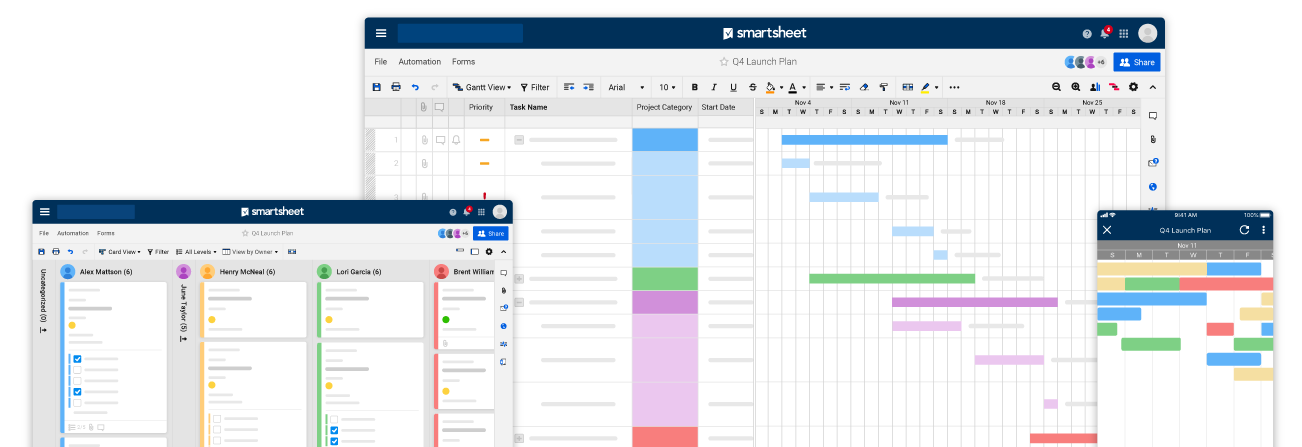Uncheck first checked subtask in Alex Mattson card
Image resolution: width=1302 pixels, height=447 pixels.
(x=77, y=358)
